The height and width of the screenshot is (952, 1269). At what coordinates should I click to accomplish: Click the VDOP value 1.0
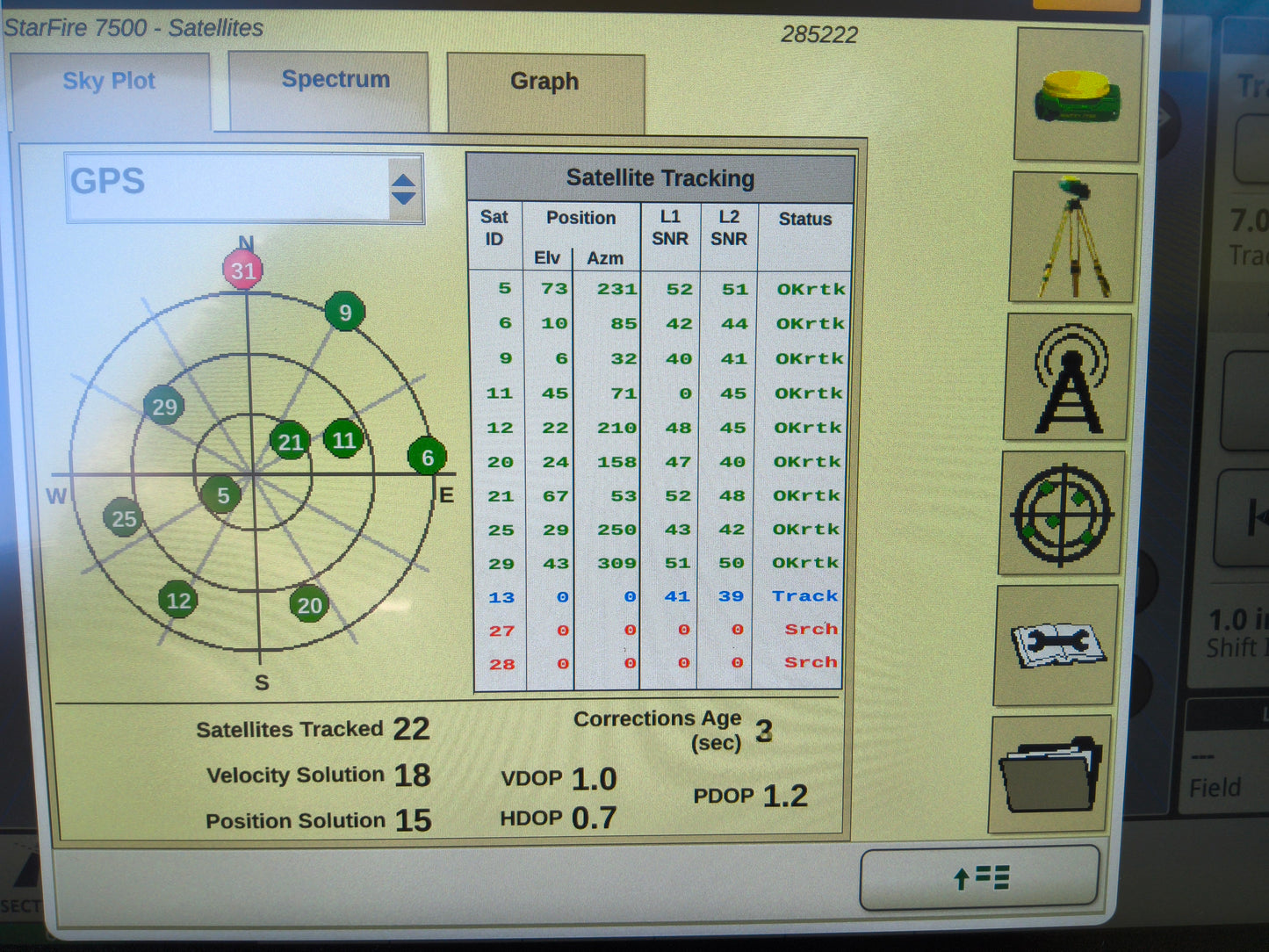click(595, 779)
